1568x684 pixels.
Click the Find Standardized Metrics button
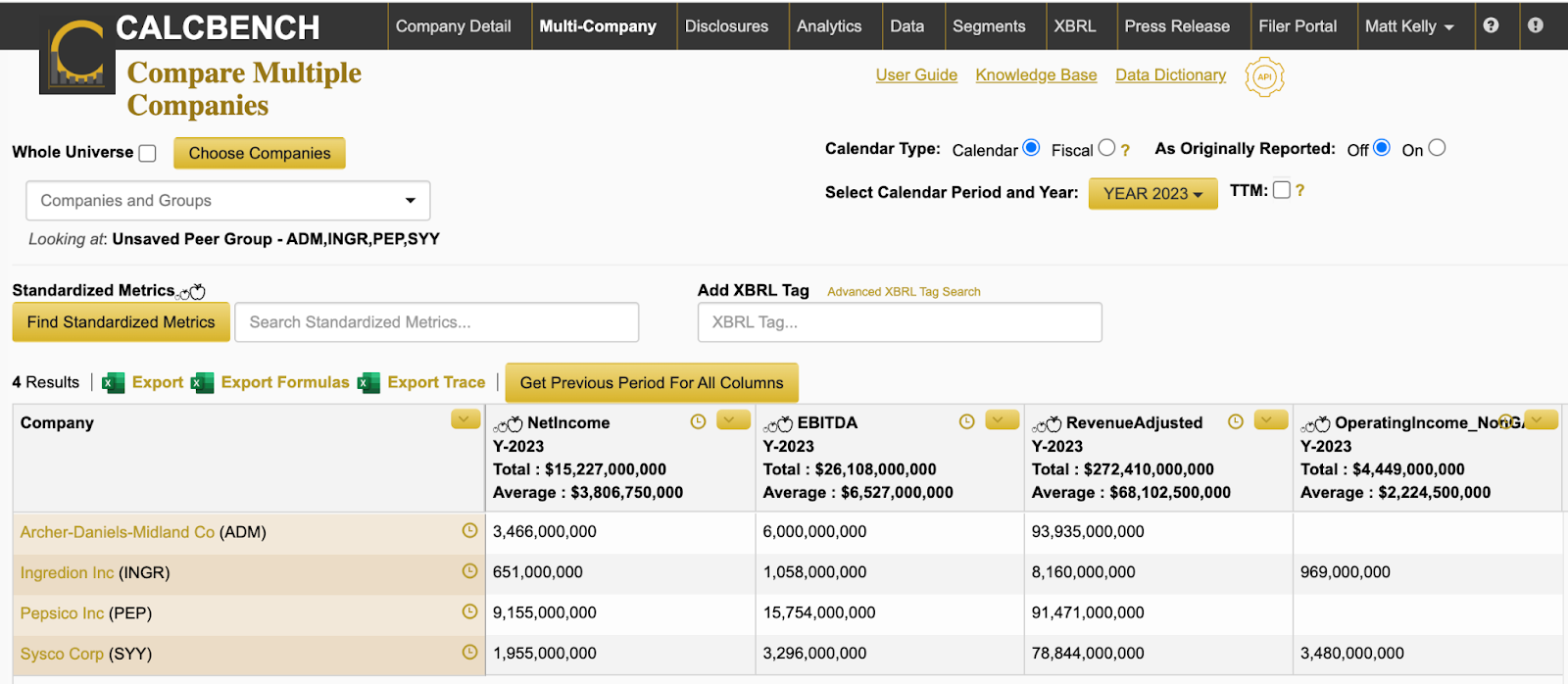click(121, 322)
